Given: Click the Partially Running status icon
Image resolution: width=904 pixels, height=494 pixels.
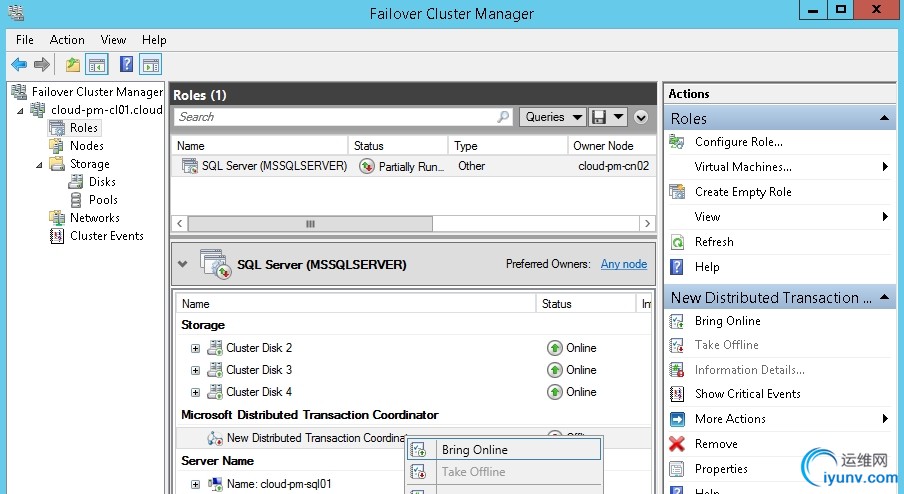Looking at the screenshot, I should pyautogui.click(x=367, y=167).
